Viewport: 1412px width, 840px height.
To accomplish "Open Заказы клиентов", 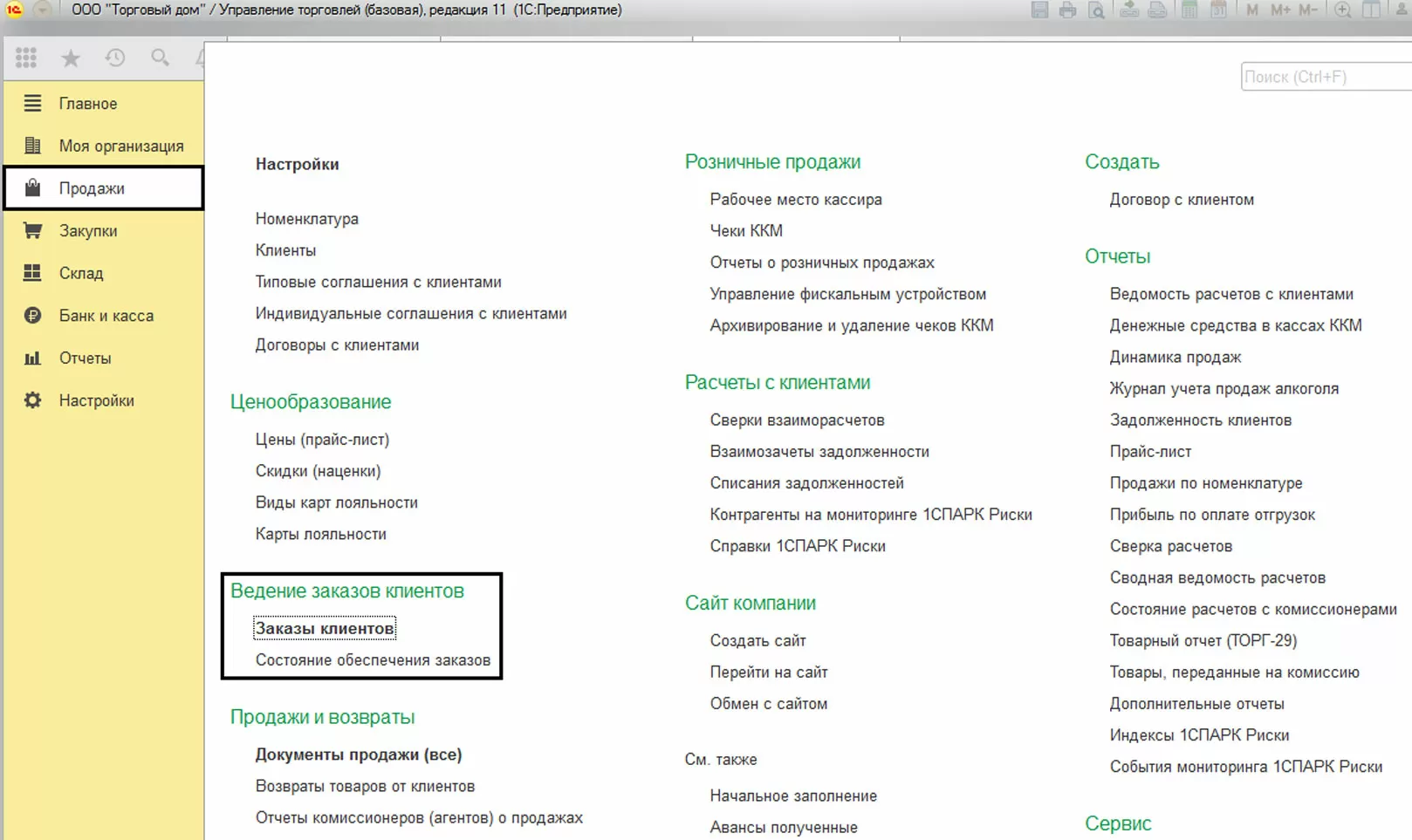I will click(324, 628).
